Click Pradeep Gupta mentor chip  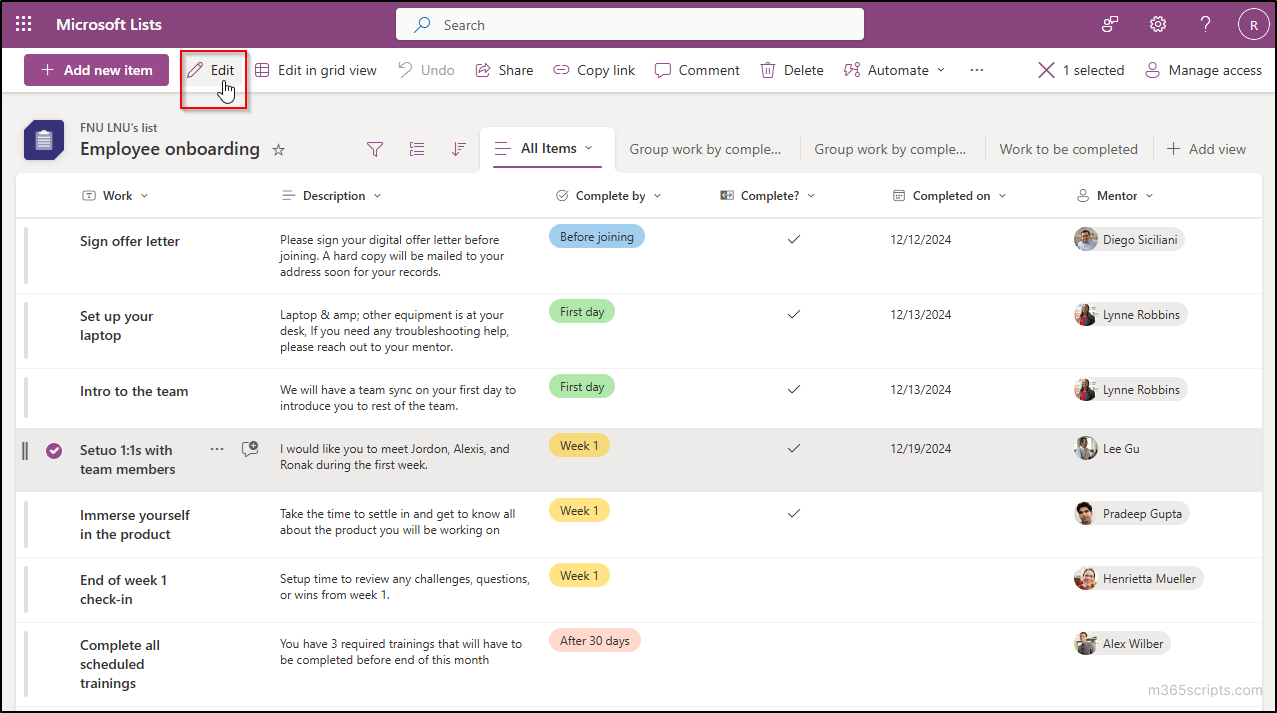tap(1131, 513)
